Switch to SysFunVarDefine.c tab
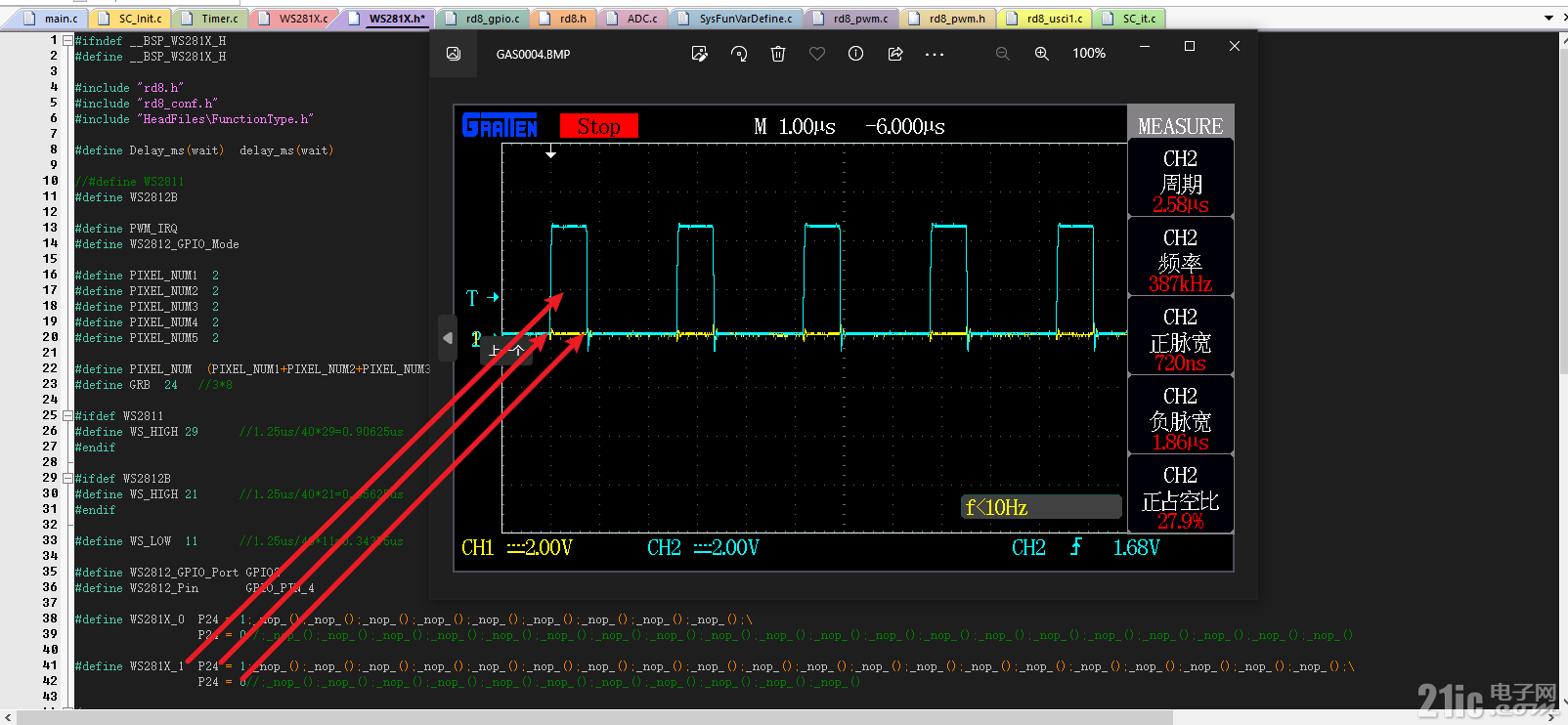The image size is (1568, 725). (737, 19)
